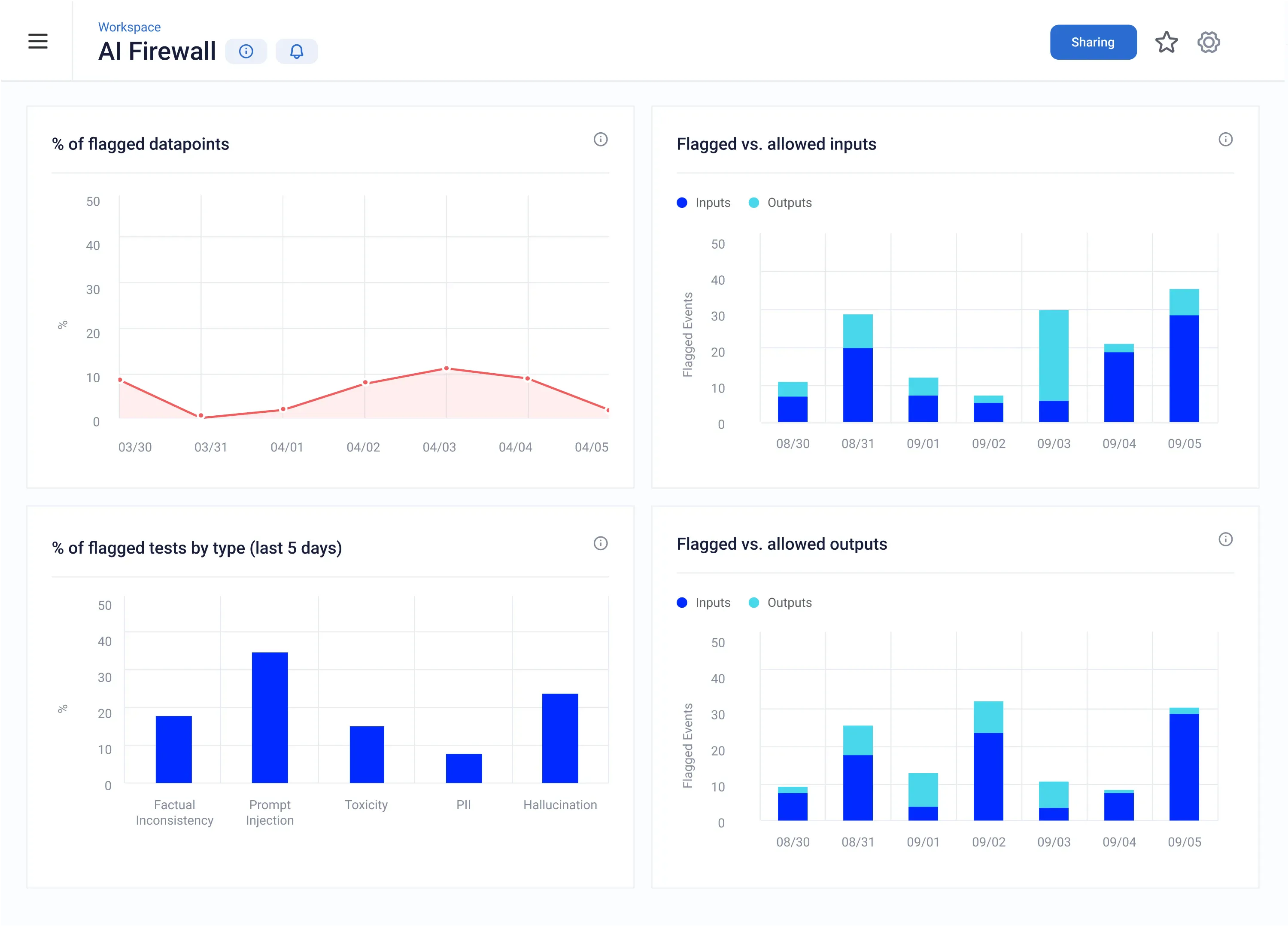
Task: Click 08/31 stacked bar in allowed outputs chart
Action: 857,773
